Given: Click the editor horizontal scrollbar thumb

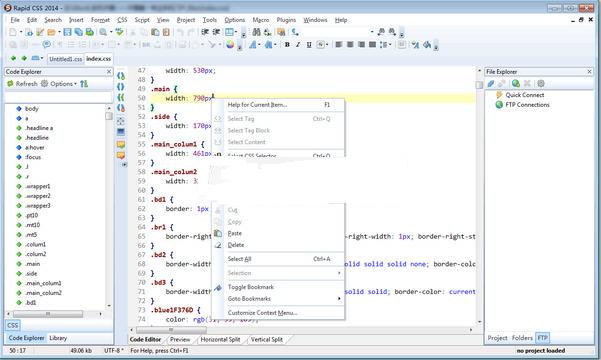Looking at the screenshot, I should [x=171, y=330].
